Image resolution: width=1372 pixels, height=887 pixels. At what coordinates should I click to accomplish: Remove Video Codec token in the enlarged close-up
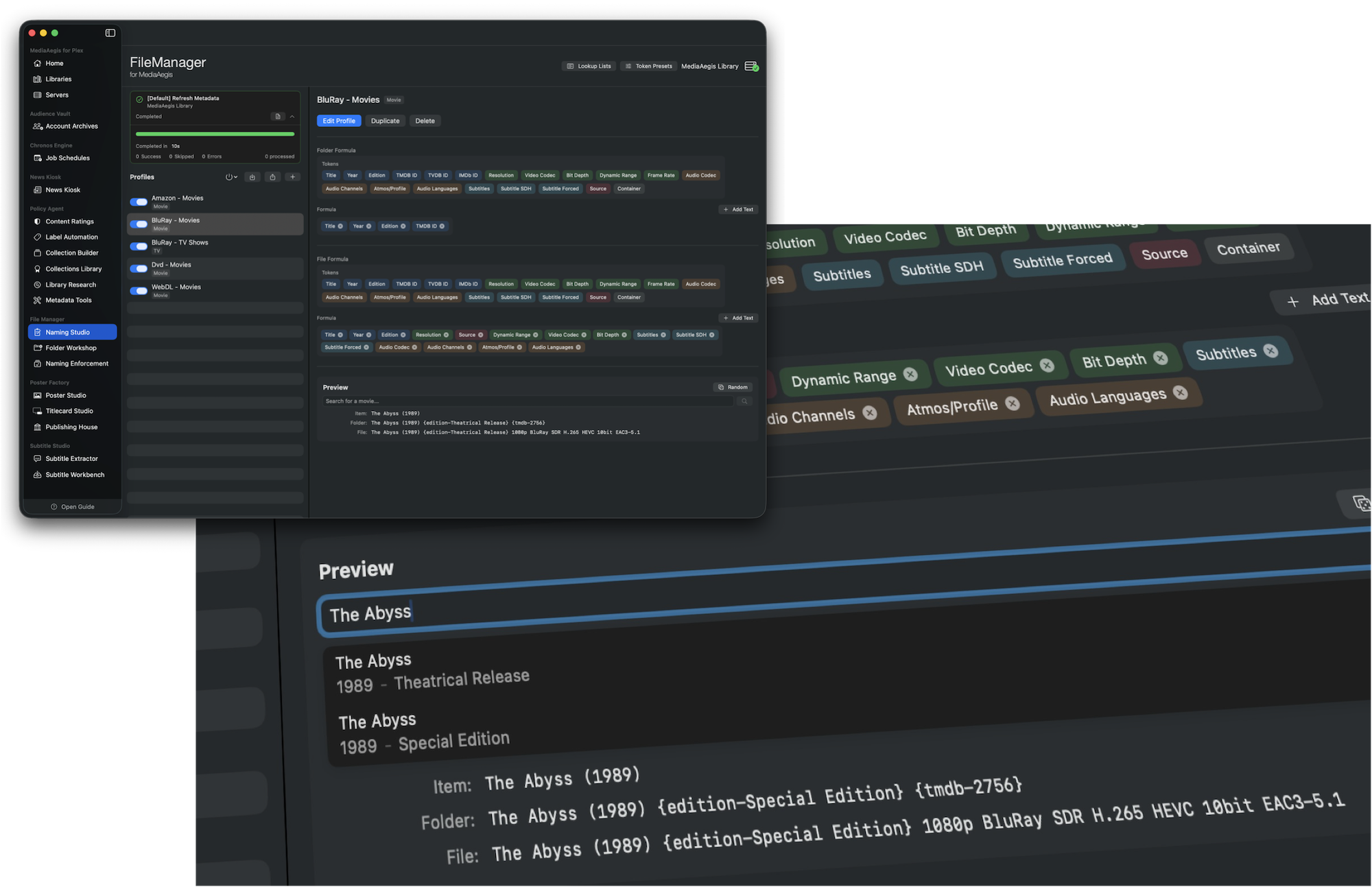click(x=1047, y=366)
